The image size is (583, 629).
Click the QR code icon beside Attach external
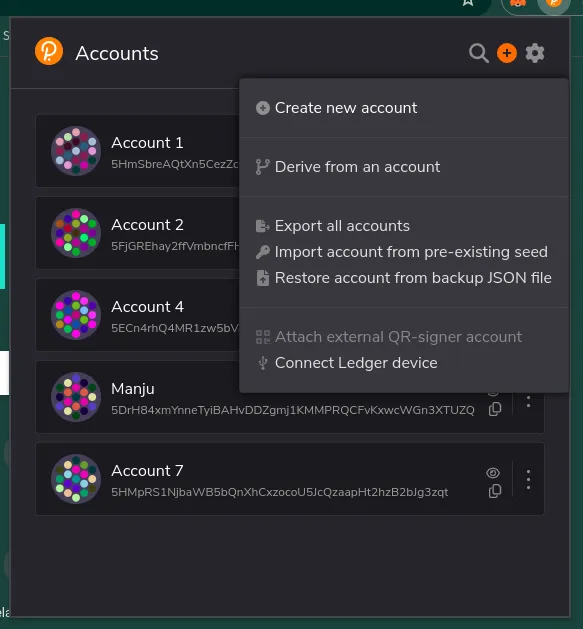263,337
